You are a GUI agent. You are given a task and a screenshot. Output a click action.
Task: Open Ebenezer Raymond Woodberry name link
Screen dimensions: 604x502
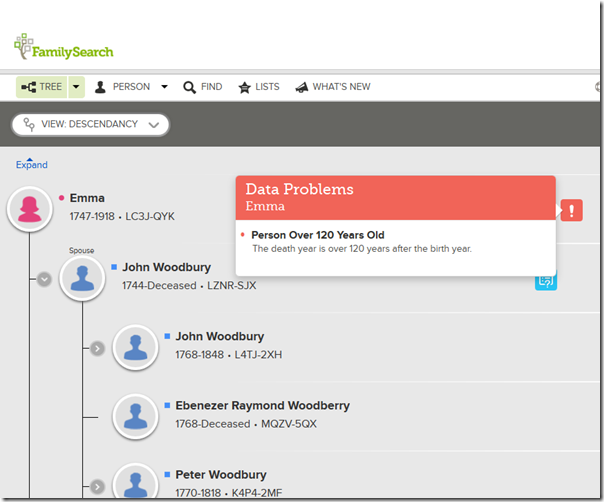click(263, 406)
